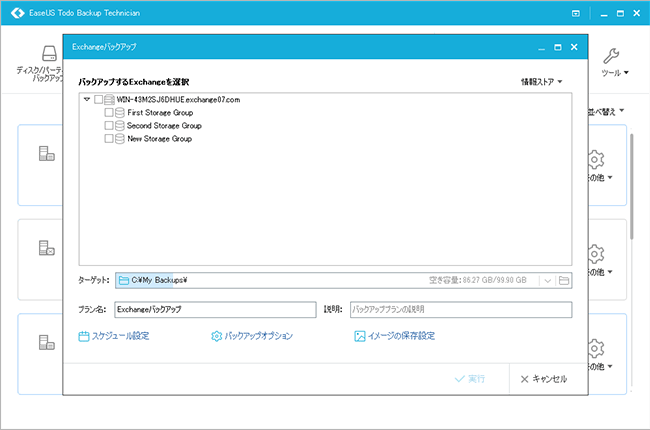The image size is (650, 430).
Task: Click the calendar icon for schedule settings
Action: click(x=84, y=336)
